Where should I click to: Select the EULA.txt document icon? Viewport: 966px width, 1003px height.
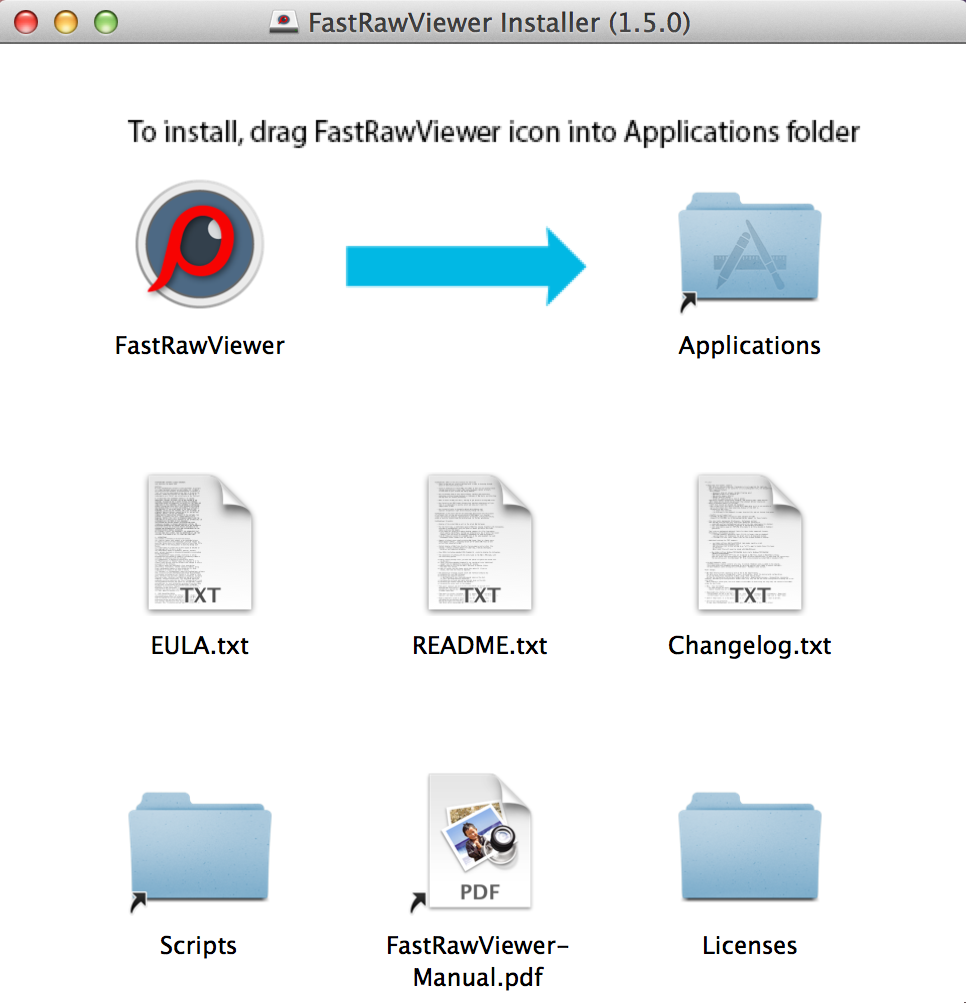click(x=200, y=543)
